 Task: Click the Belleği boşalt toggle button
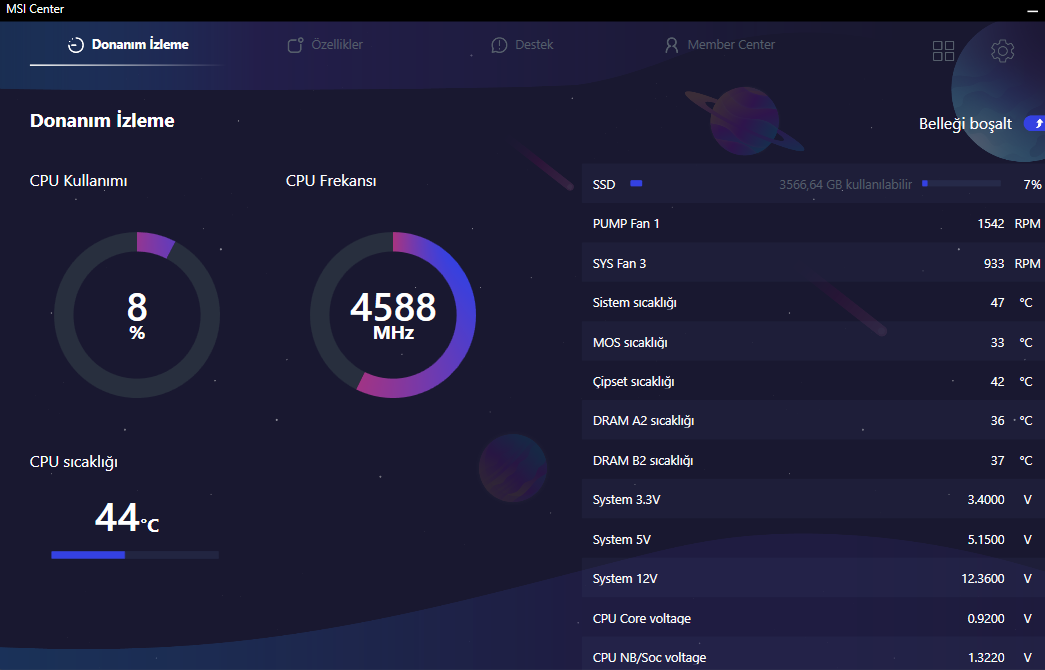1034,123
